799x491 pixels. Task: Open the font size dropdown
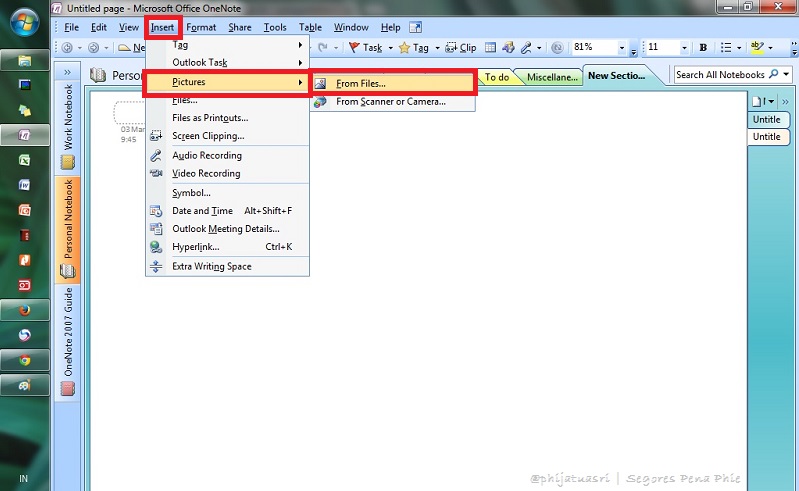[x=684, y=48]
